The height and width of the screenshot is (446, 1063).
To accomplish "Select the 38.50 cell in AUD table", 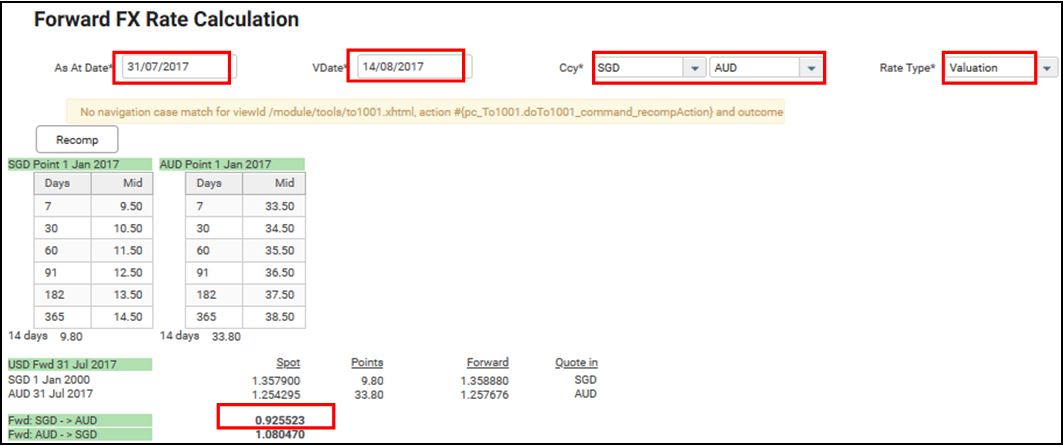I will tap(274, 318).
